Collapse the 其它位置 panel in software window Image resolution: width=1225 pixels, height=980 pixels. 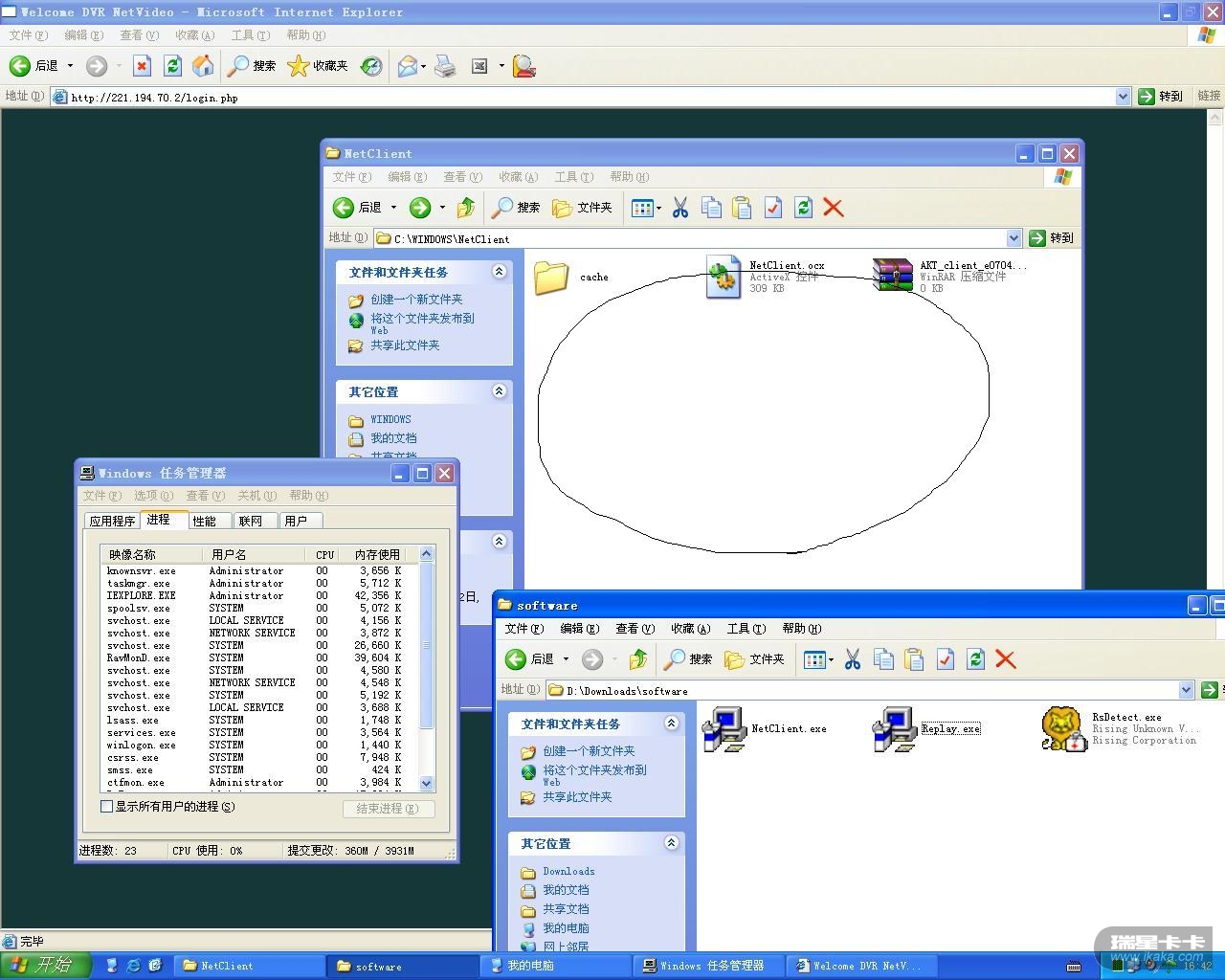click(671, 843)
